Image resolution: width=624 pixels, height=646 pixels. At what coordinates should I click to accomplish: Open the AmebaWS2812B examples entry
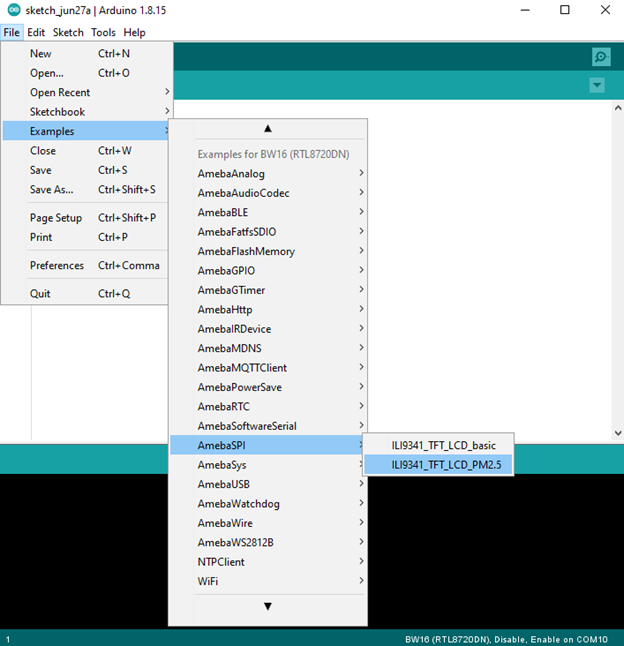(x=268, y=542)
